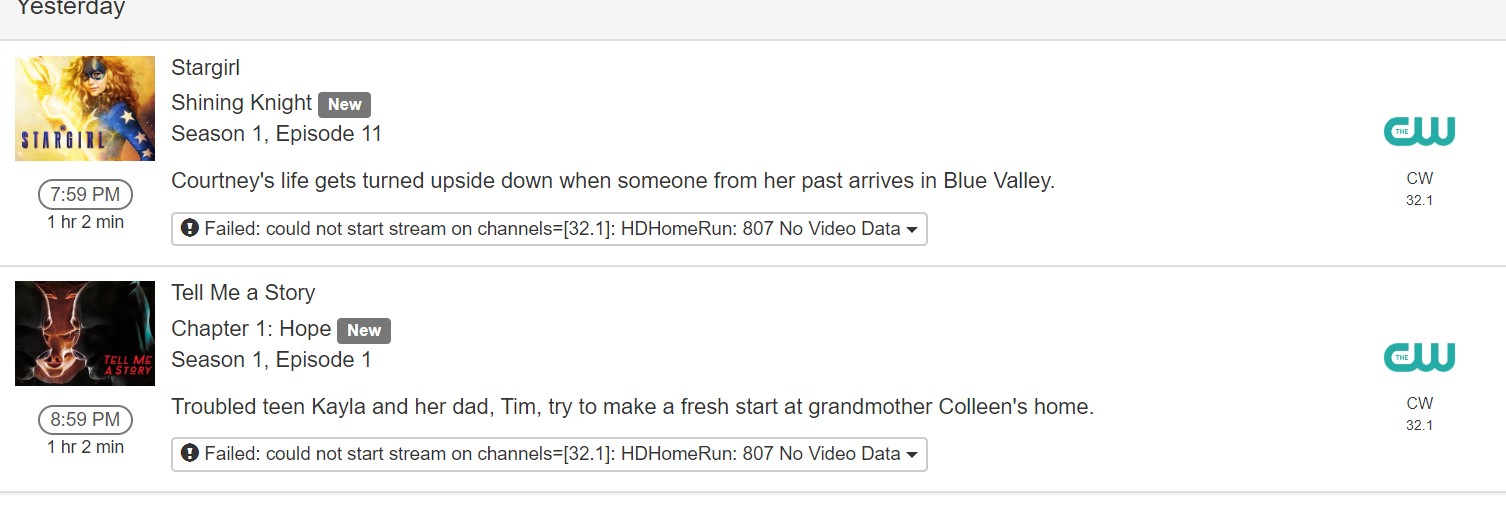Click the New badge beside Chapter 1: Hope
The height and width of the screenshot is (510, 1506).
pyautogui.click(x=364, y=330)
